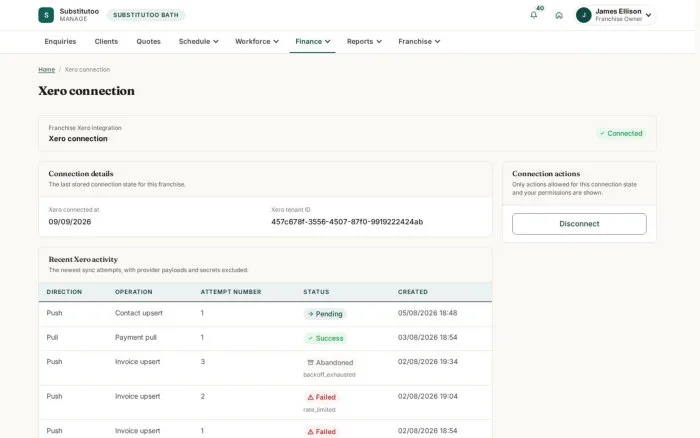Expand the Schedule dropdown menu
700x438 pixels.
click(198, 41)
